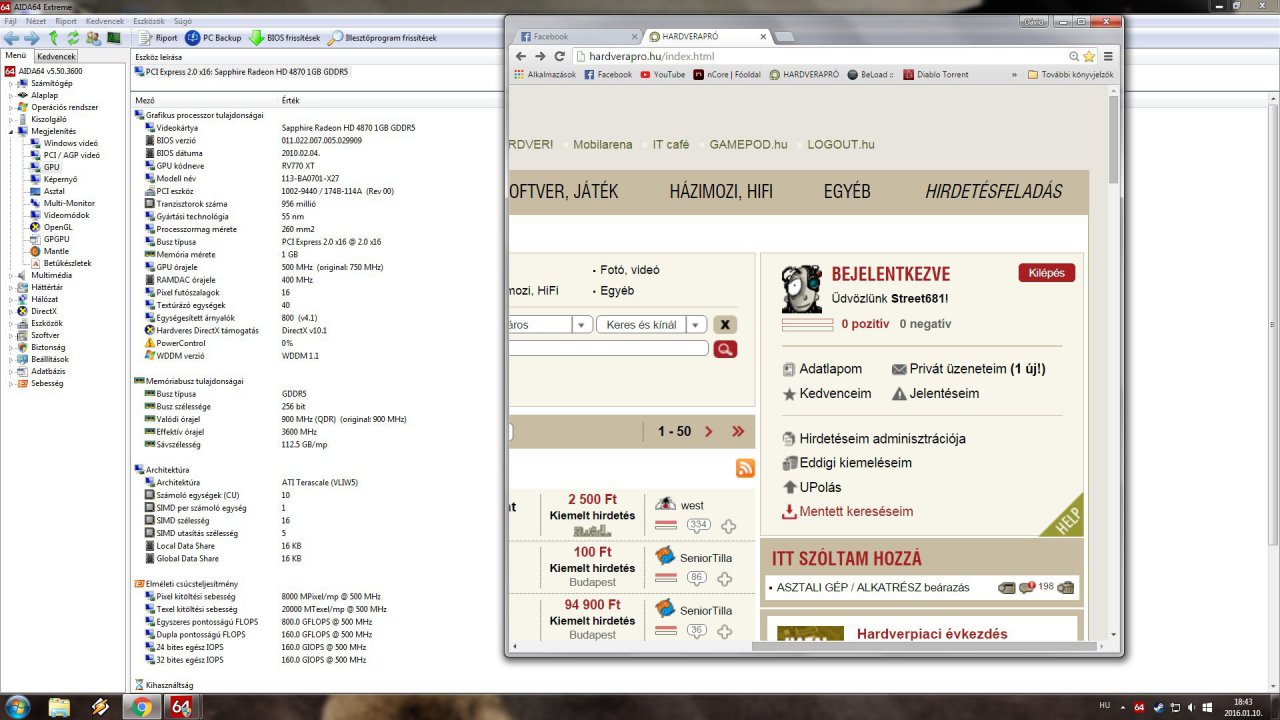Click the zoom magnifier icon in address bar
This screenshot has width=1280, height=720.
pos(1074,57)
